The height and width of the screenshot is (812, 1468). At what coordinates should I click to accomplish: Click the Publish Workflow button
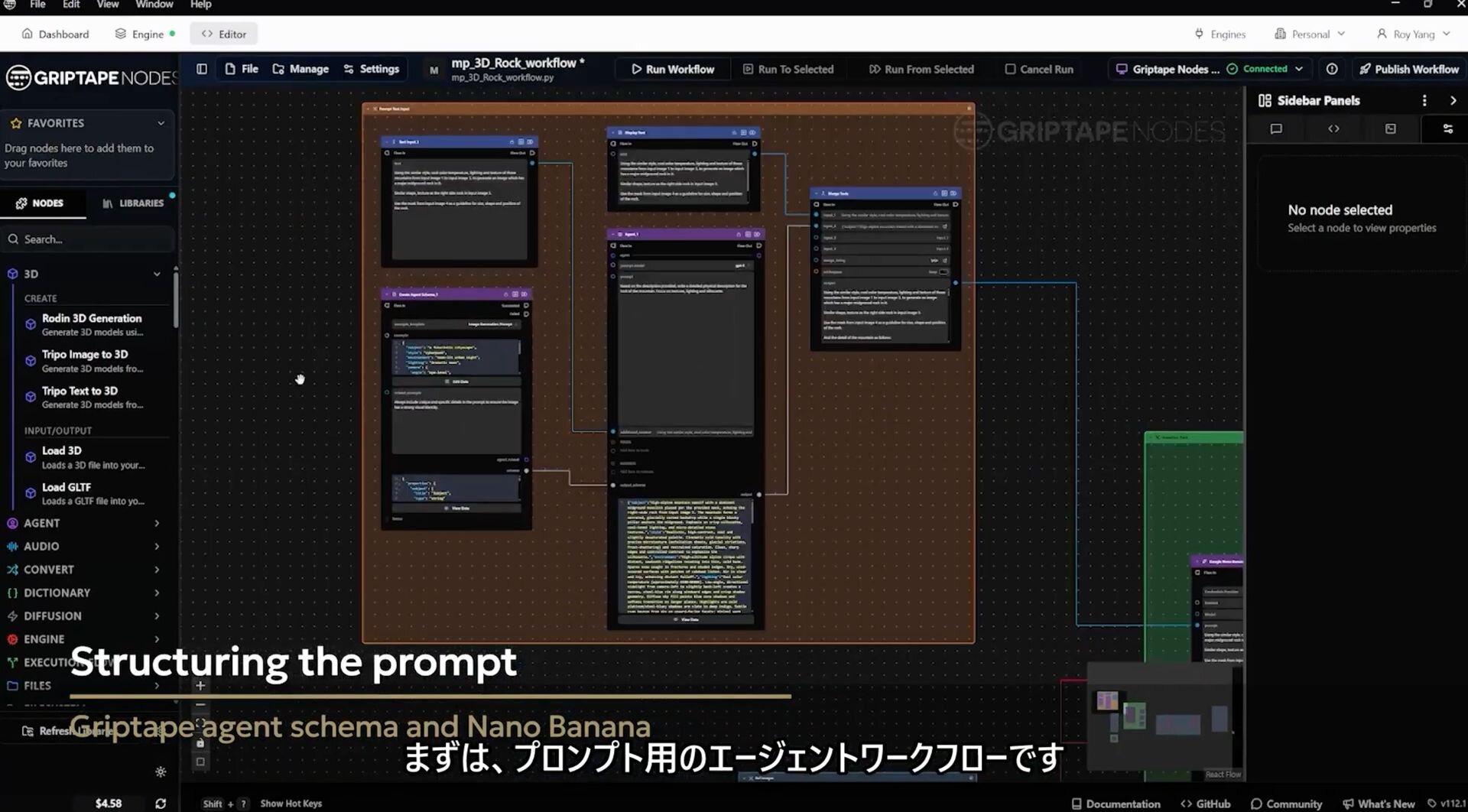(x=1409, y=69)
